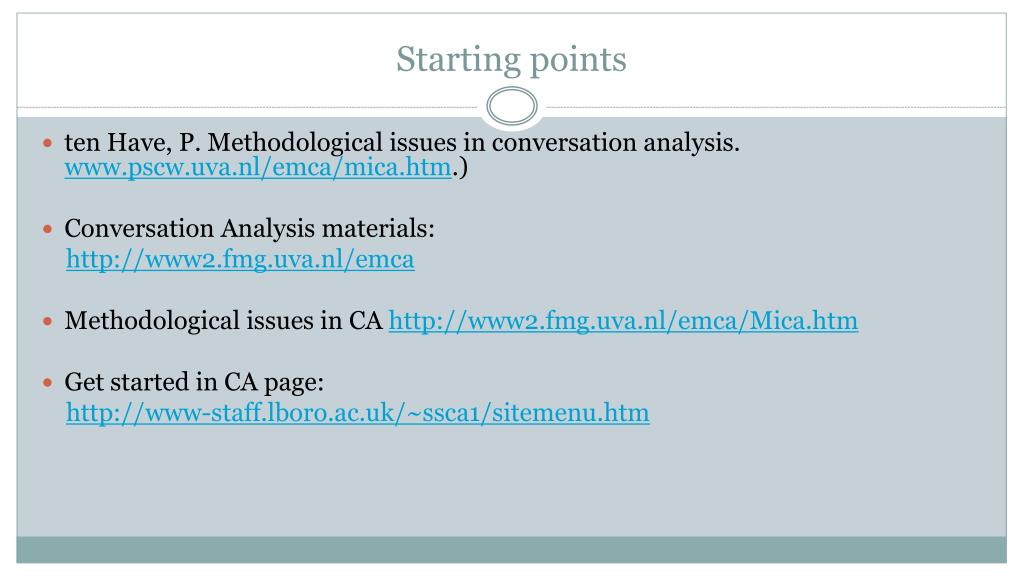This screenshot has width=1024, height=576.
Task: Follow the www2.fmg.uva.nl/emca/Mica.htm link
Action: click(x=622, y=321)
